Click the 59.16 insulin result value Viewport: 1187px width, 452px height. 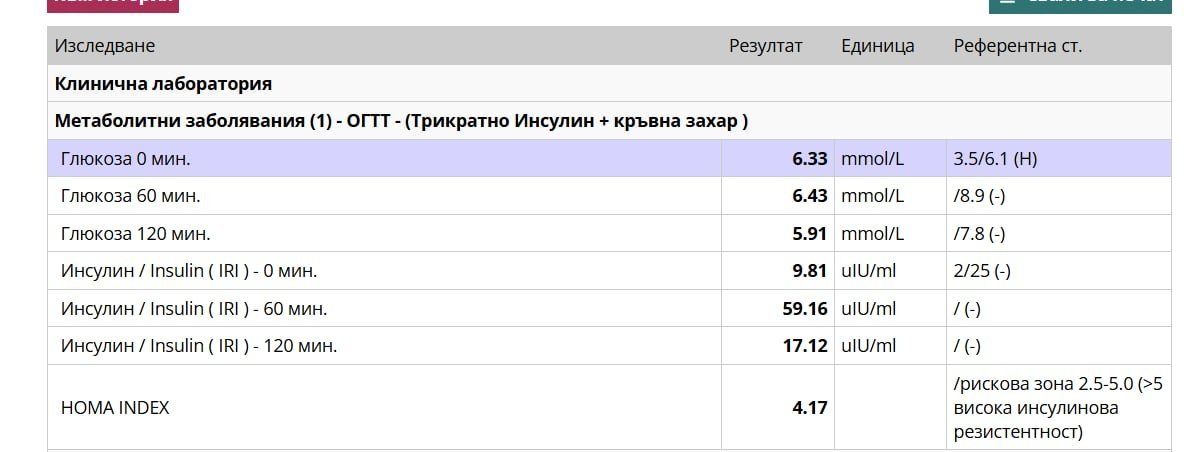805,308
